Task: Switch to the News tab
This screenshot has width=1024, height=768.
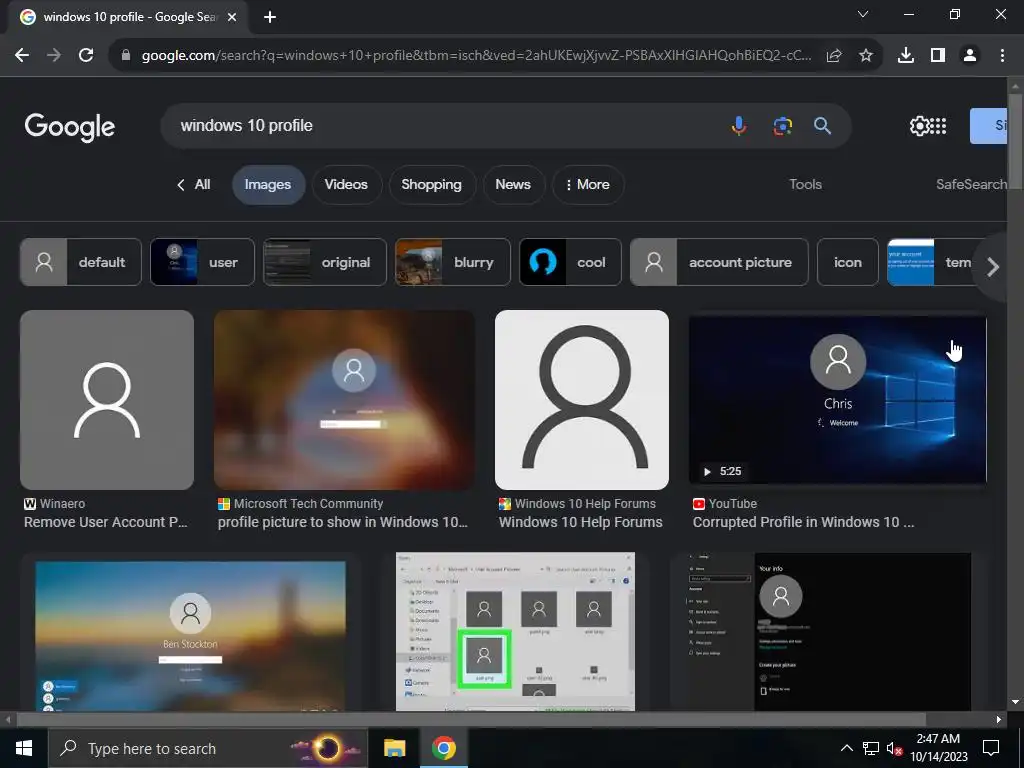Action: [513, 185]
